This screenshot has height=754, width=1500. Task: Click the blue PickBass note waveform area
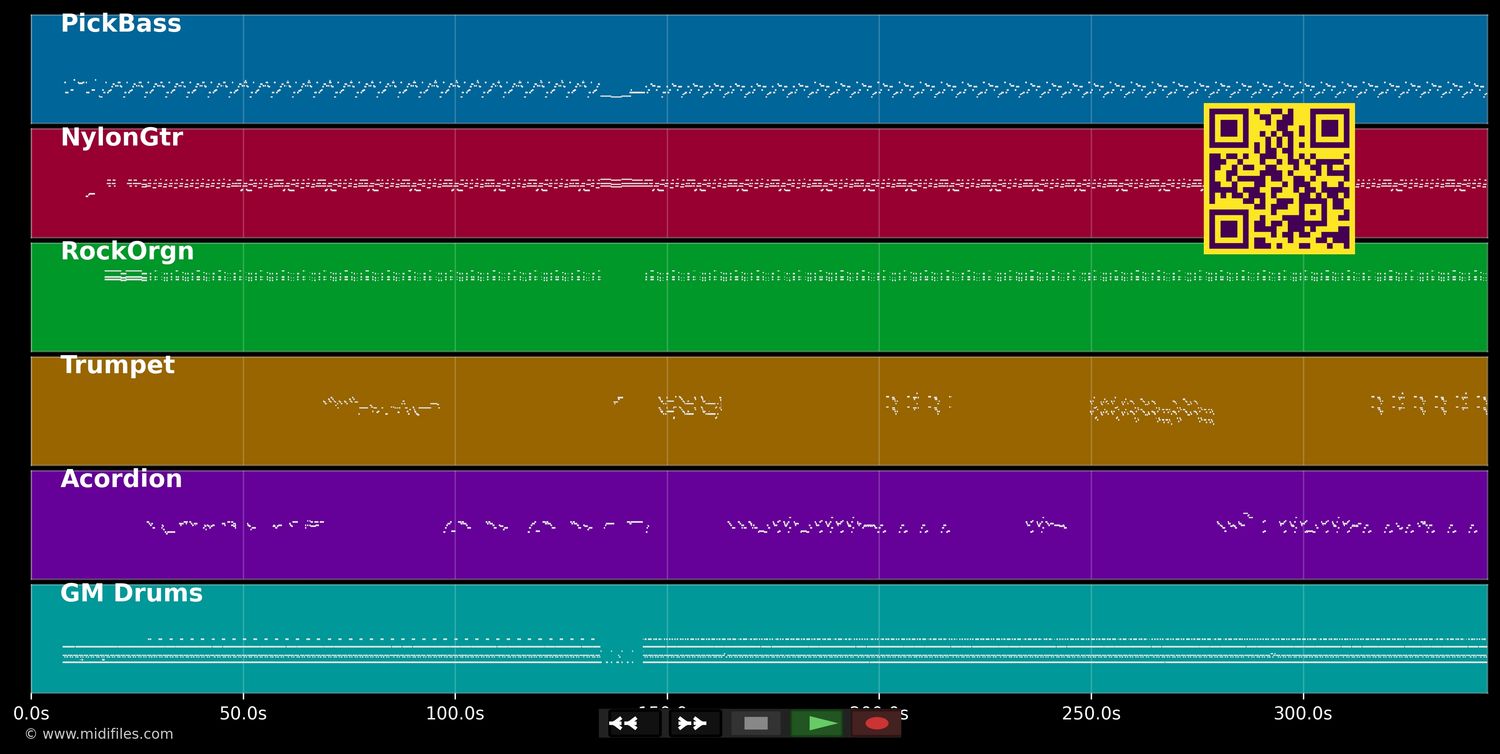click(500, 88)
